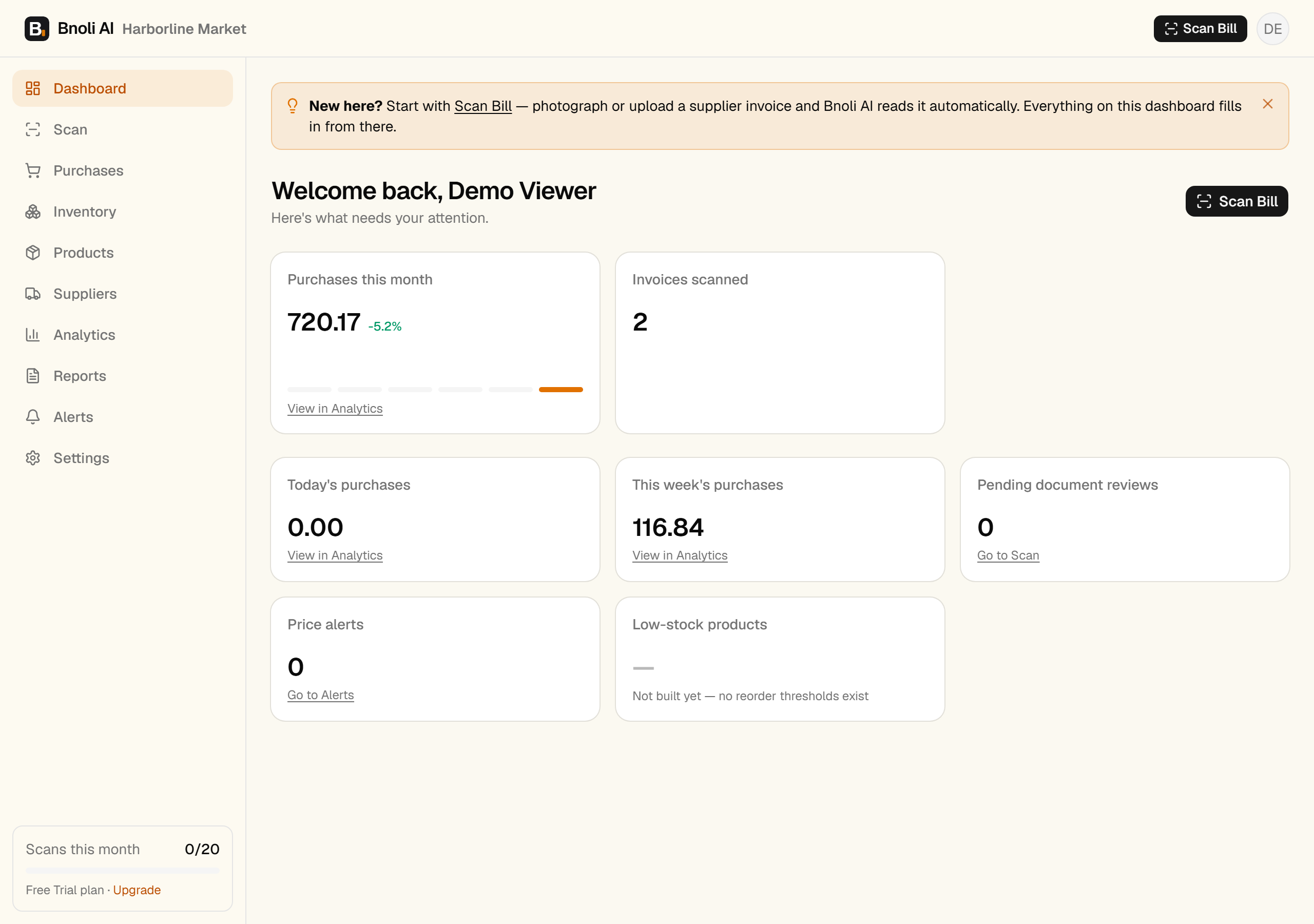Click the Scan frame icon in sidebar
This screenshot has height=924, width=1314.
pos(33,129)
